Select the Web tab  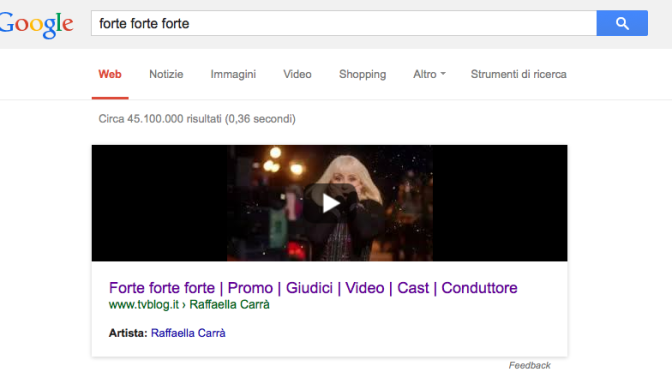(110, 74)
